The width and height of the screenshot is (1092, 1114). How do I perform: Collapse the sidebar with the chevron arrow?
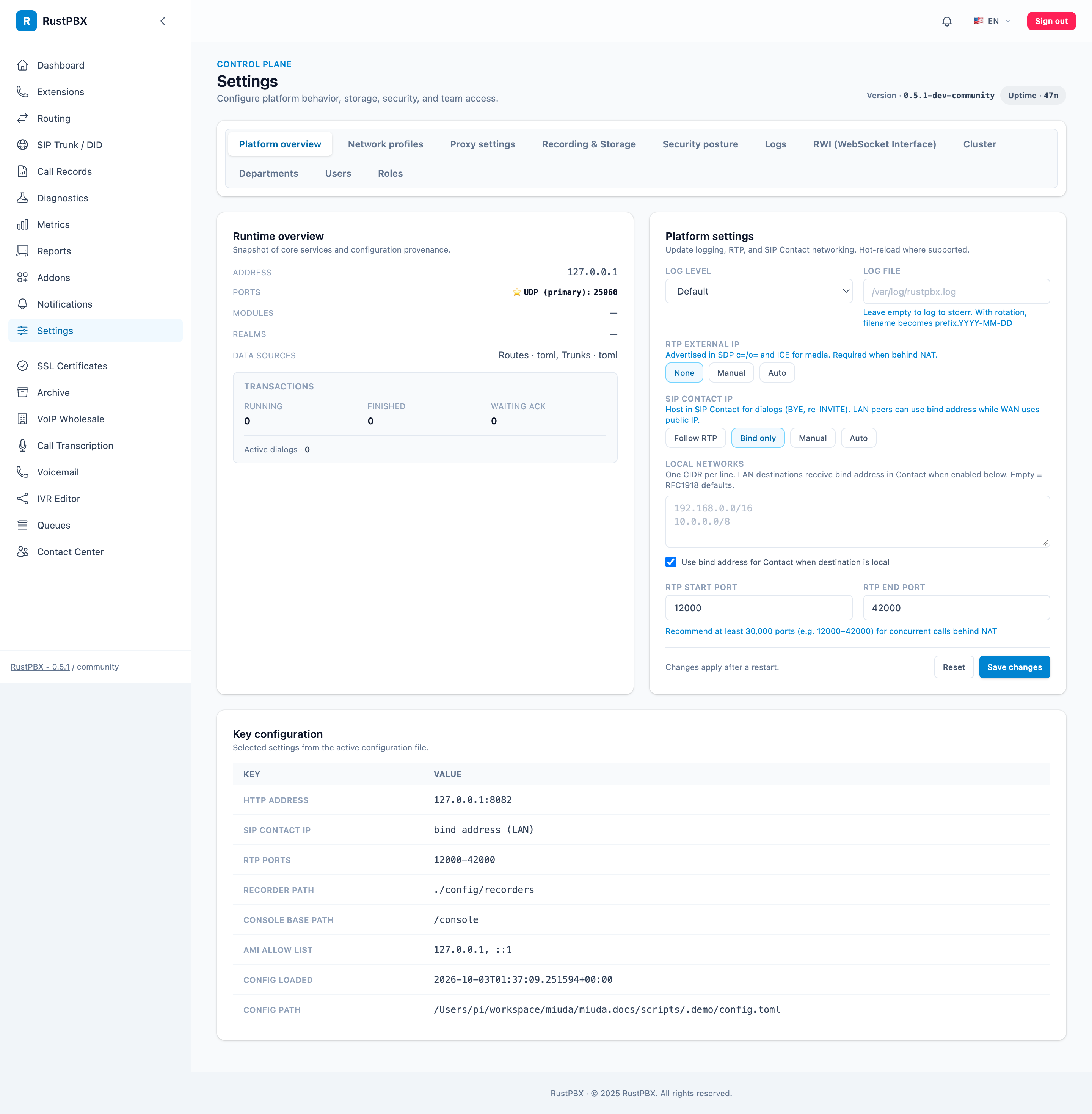(x=163, y=21)
